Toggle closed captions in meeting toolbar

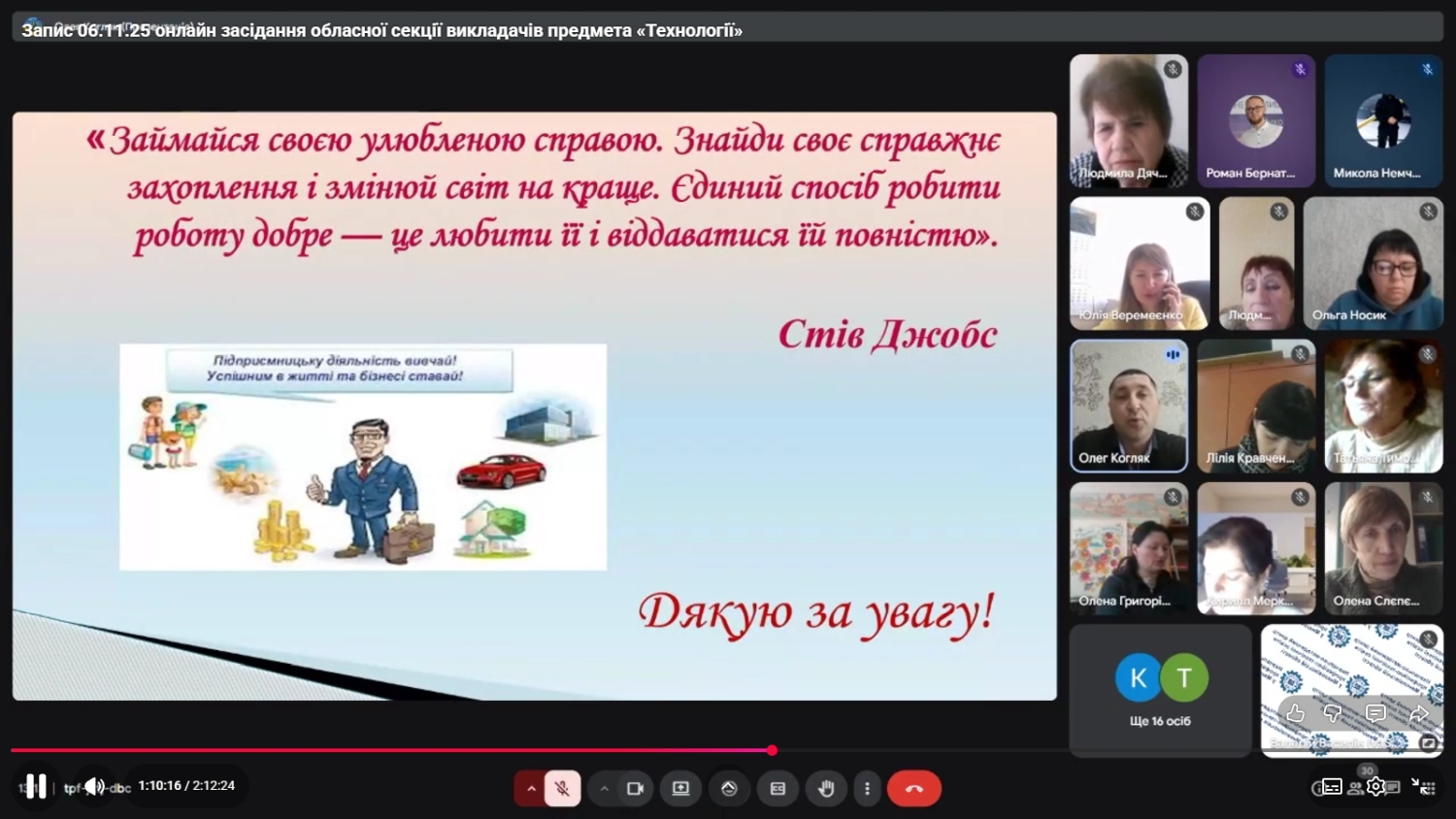[778, 789]
